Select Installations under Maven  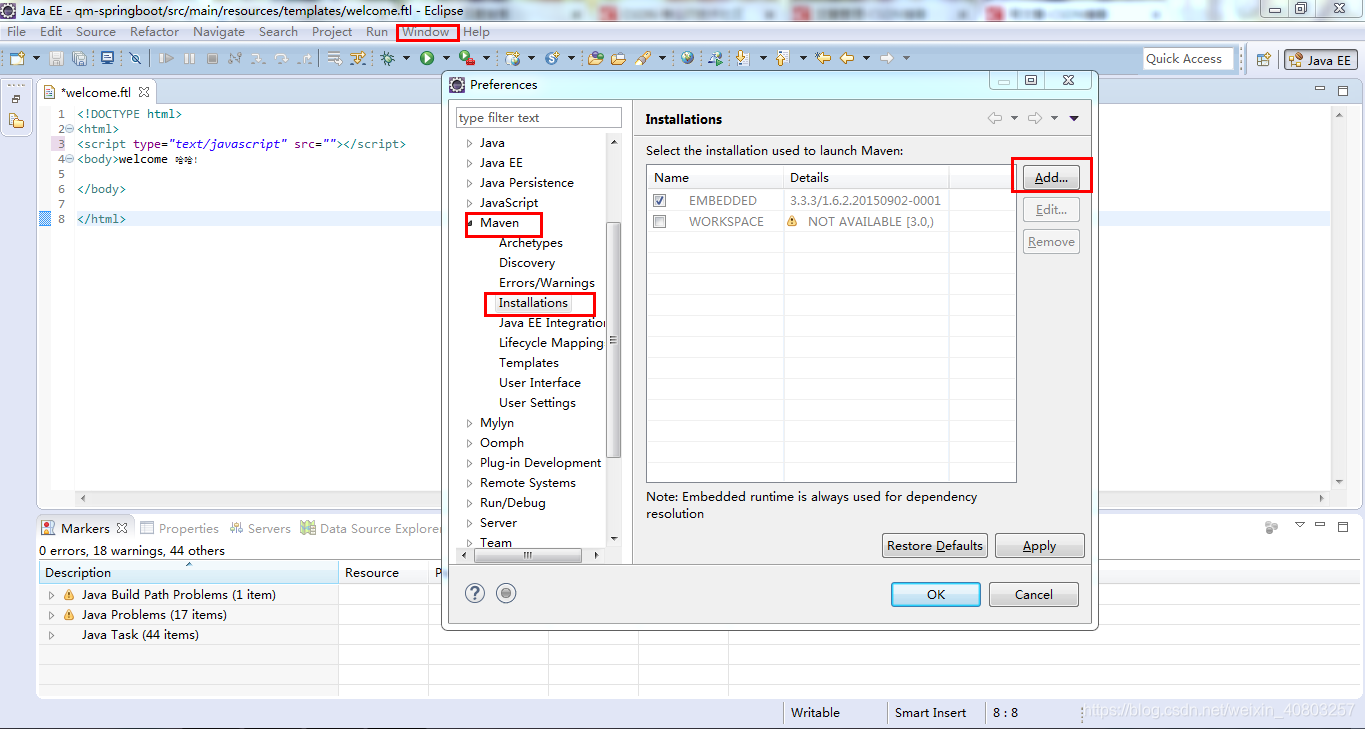click(x=533, y=303)
